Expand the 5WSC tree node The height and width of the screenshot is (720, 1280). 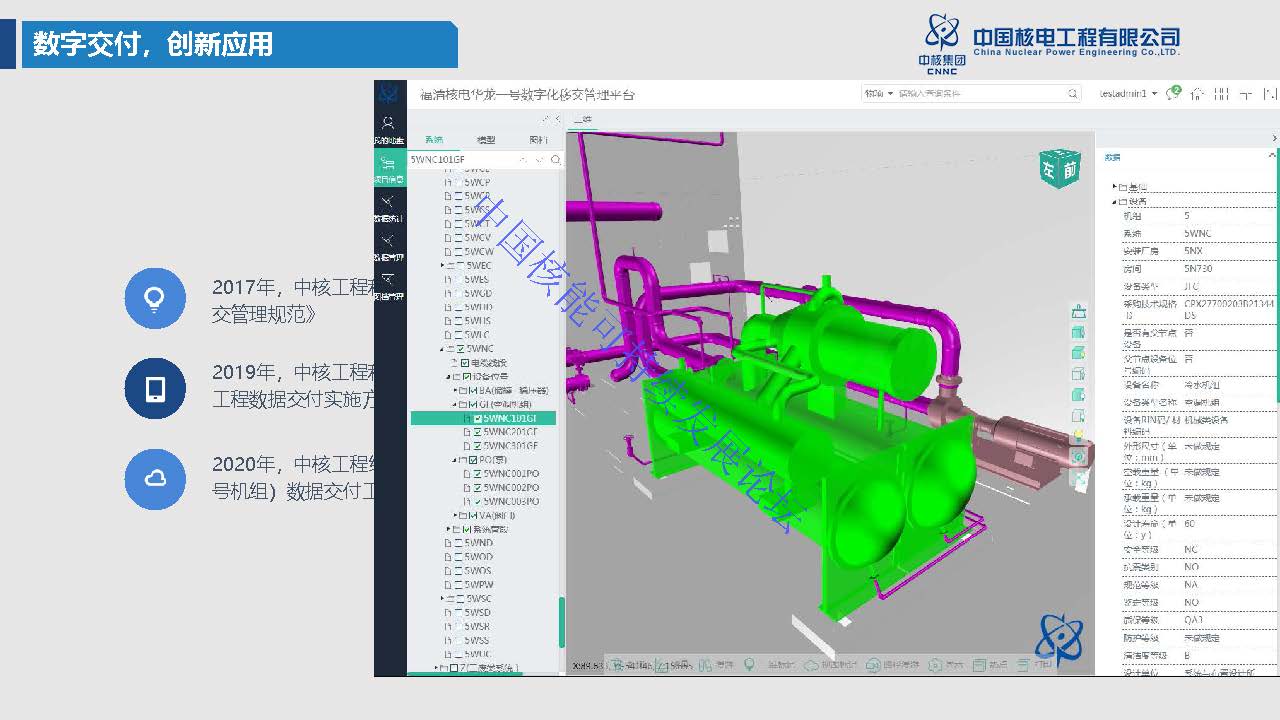[442, 599]
